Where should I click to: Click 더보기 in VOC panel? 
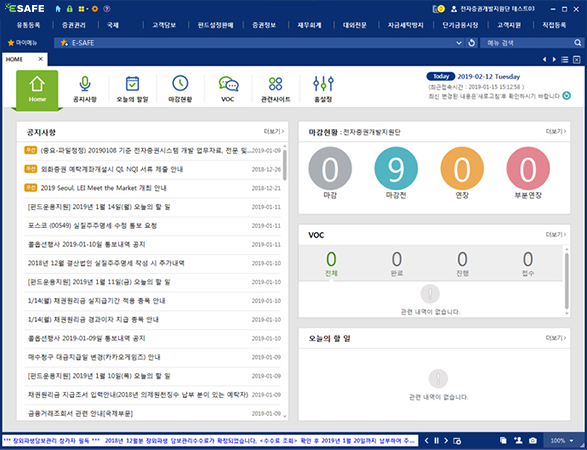556,234
